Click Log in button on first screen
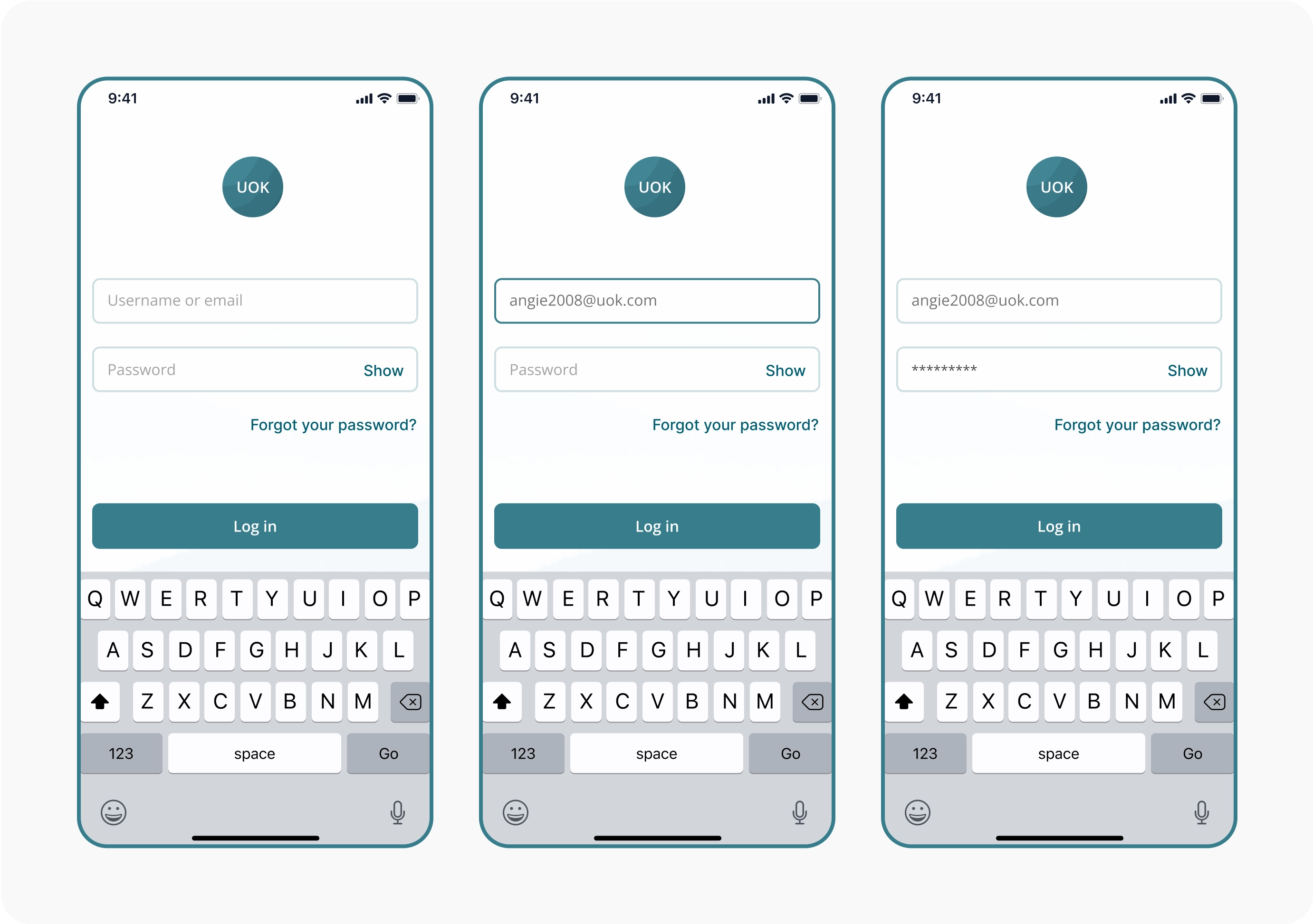Image resolution: width=1313 pixels, height=924 pixels. [255, 525]
